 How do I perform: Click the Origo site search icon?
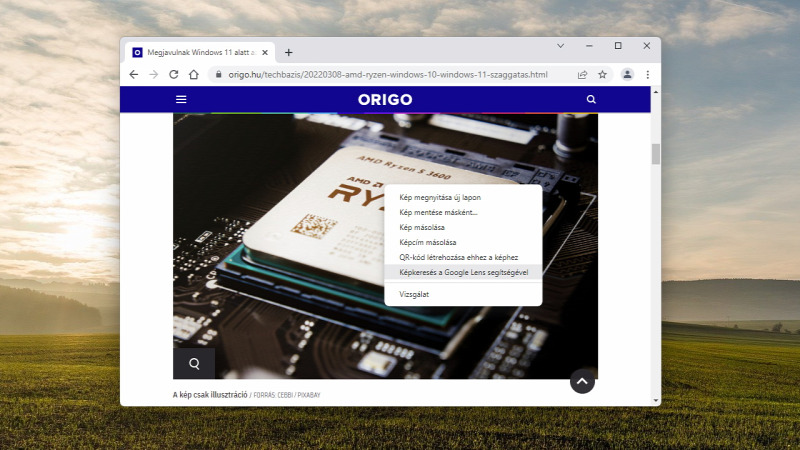pos(591,99)
